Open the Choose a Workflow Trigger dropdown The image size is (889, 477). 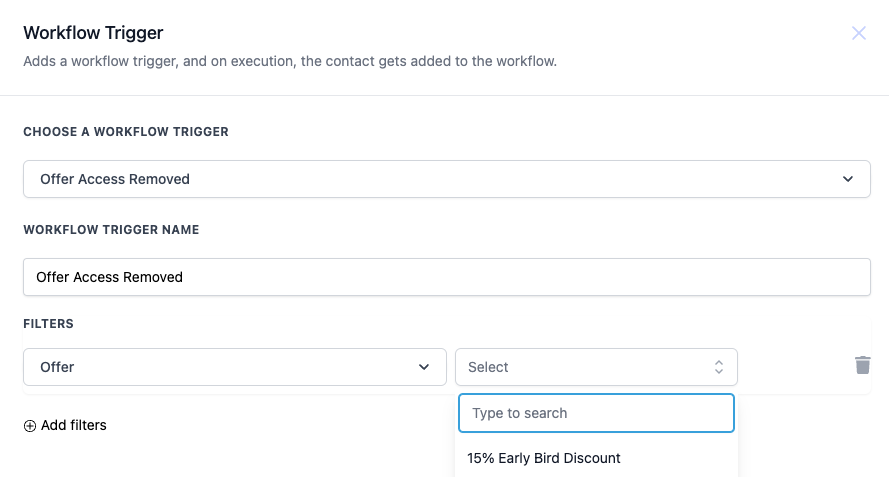click(446, 179)
